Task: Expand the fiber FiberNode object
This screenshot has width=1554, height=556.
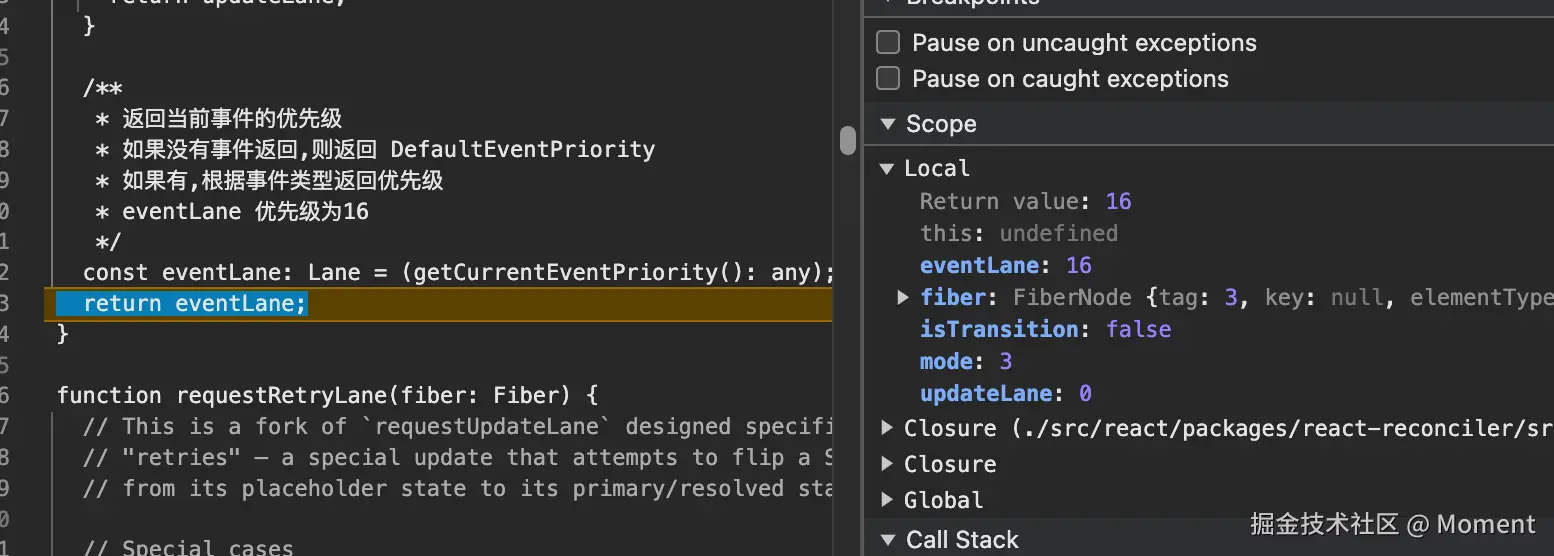Action: click(x=903, y=297)
